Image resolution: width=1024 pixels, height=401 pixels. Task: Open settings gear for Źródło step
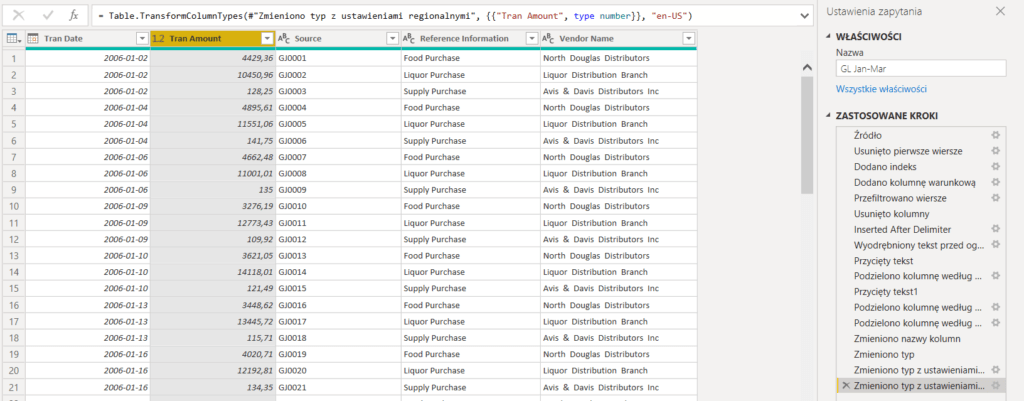[x=995, y=135]
